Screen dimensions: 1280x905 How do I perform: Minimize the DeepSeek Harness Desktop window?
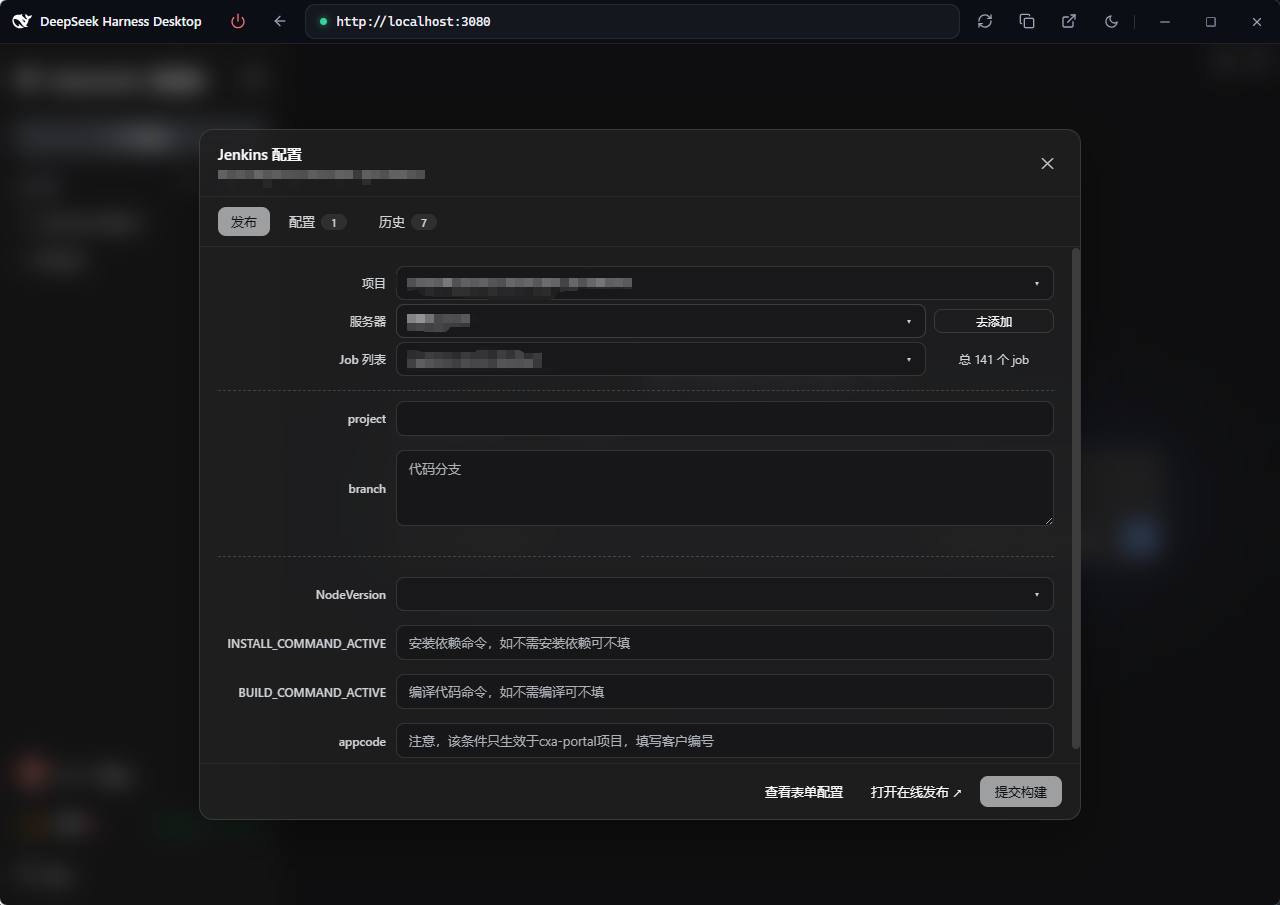coord(1165,21)
